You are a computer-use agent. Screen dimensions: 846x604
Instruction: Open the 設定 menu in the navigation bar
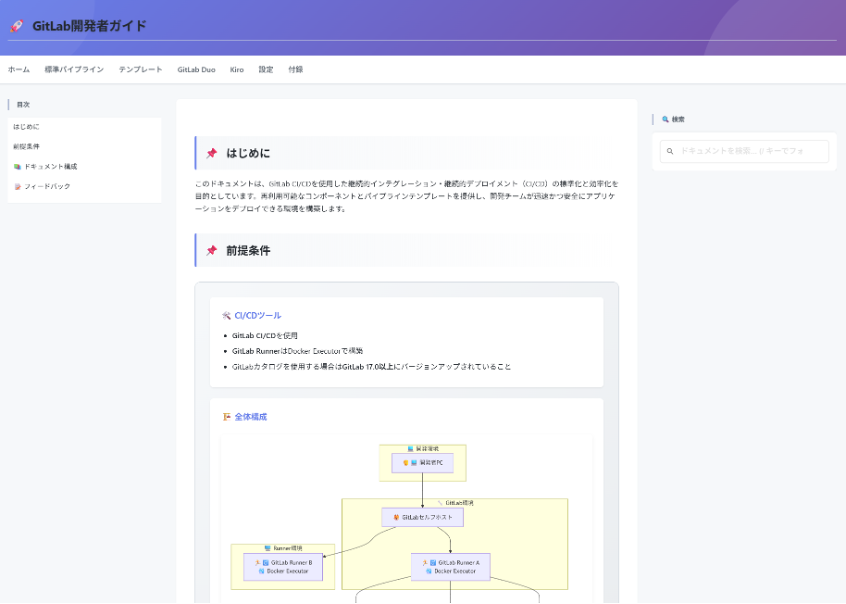(266, 70)
